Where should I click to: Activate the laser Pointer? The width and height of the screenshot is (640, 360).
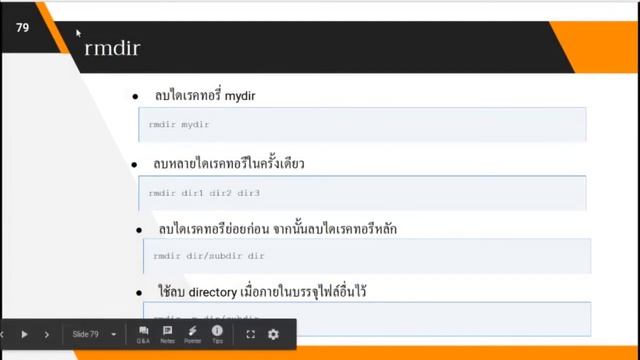coord(192,335)
